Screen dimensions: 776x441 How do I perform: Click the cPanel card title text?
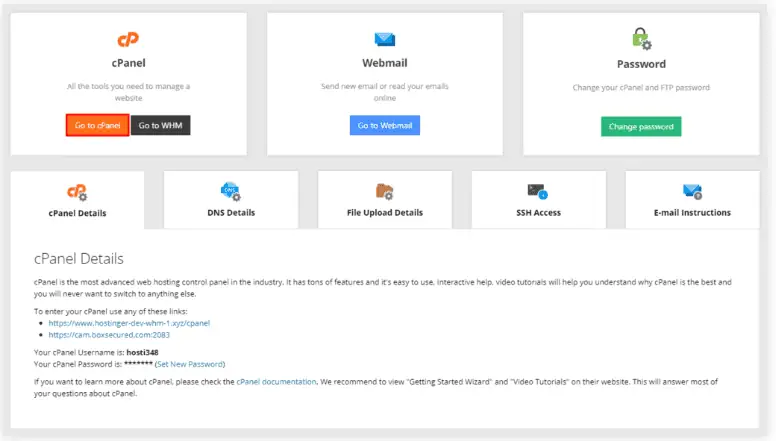pos(128,63)
